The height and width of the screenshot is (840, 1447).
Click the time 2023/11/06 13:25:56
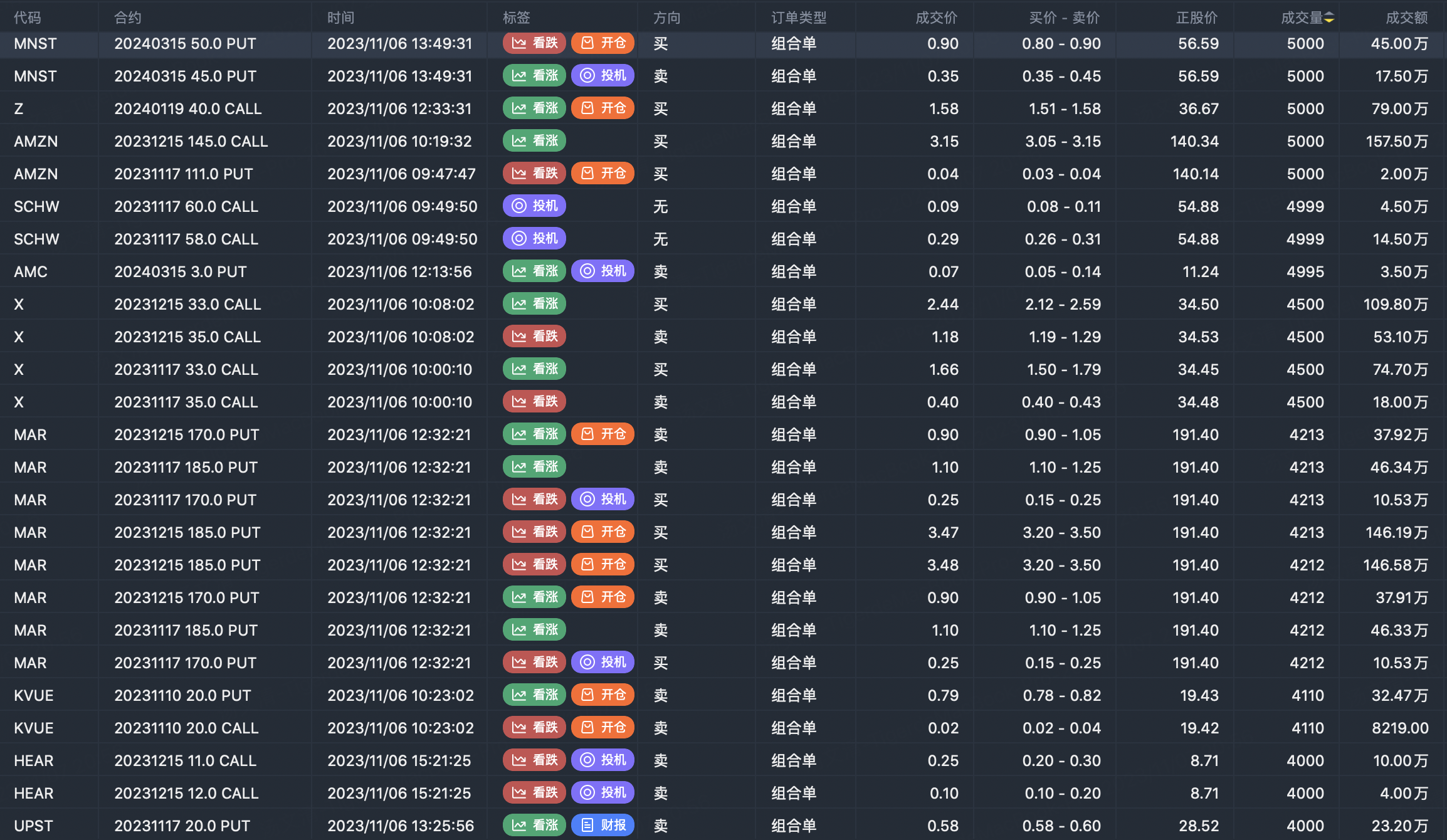401,826
